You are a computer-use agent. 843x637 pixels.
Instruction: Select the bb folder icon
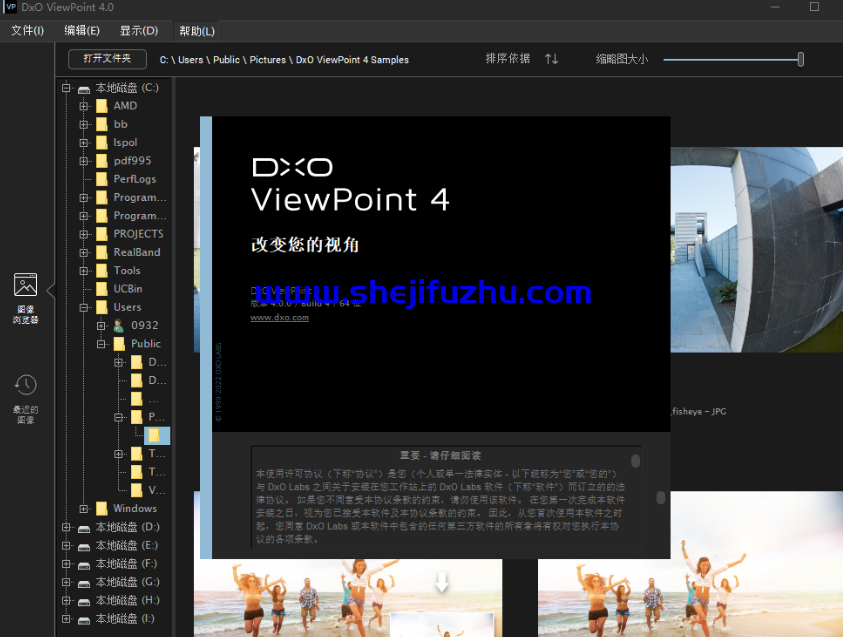[102, 124]
